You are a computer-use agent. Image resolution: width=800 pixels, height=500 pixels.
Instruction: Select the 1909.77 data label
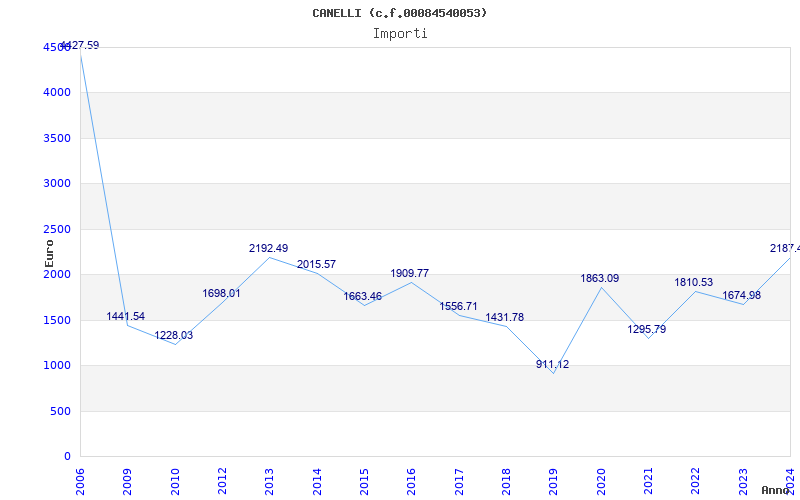pos(409,273)
